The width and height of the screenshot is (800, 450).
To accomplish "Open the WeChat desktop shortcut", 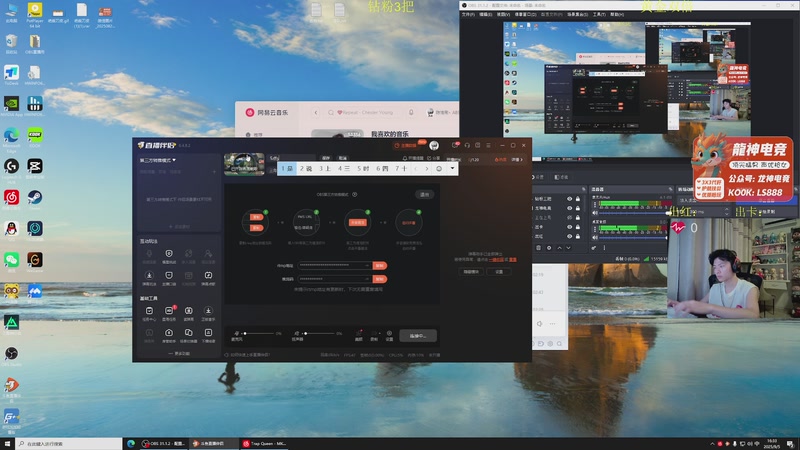I will (11, 261).
